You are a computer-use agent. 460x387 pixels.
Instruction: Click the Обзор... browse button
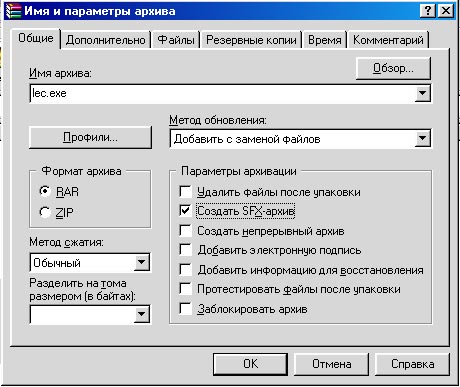click(393, 68)
